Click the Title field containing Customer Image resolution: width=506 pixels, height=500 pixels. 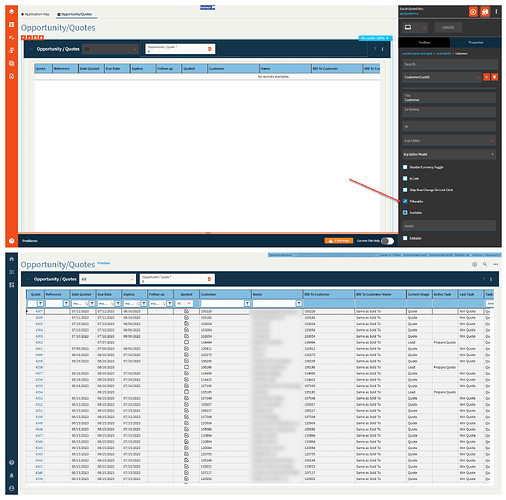click(449, 97)
